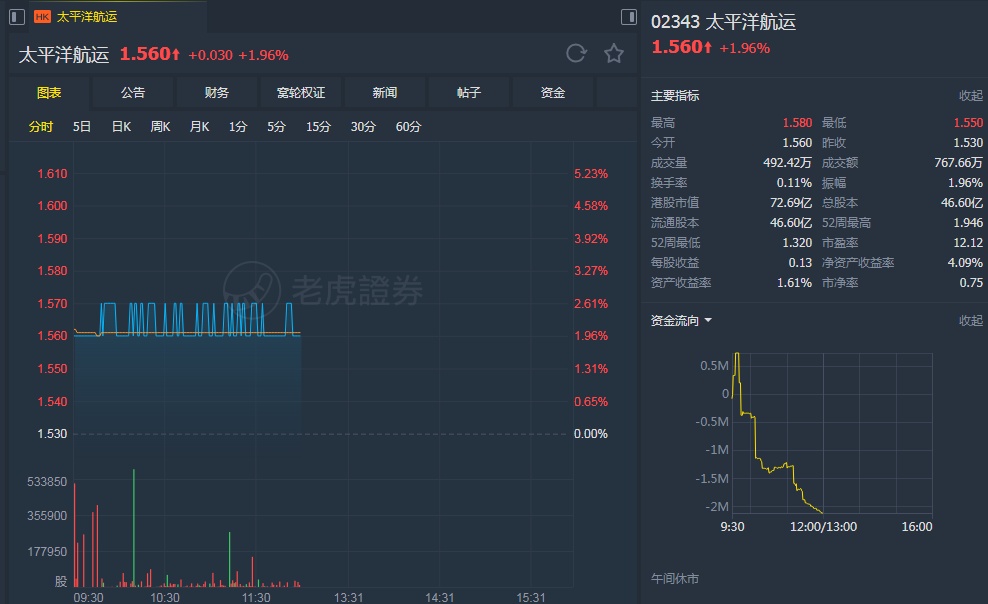
Task: Show the 周K candlestick chart
Action: click(x=160, y=127)
